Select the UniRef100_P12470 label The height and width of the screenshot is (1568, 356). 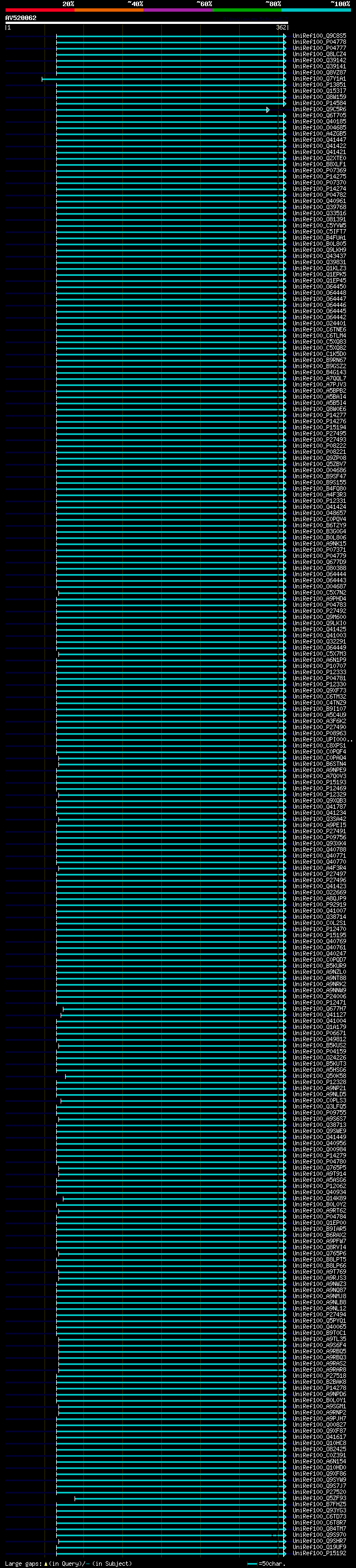point(319,929)
